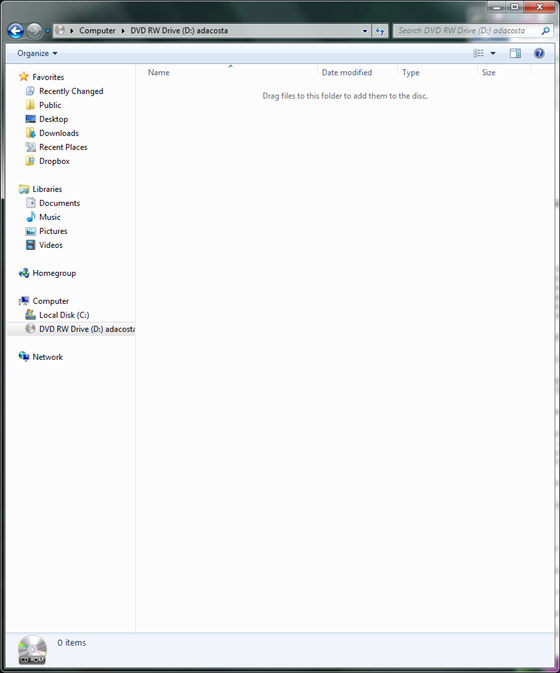Viewport: 560px width, 673px height.
Task: Click the blue Back arrow button
Action: coord(16,31)
